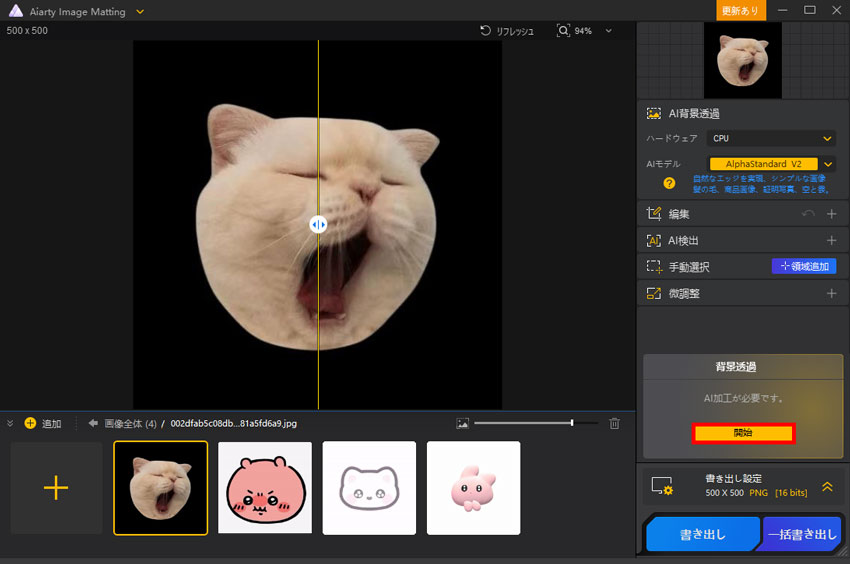This screenshot has height=564, width=850.
Task: Click the yellow question-mark help icon
Action: point(669,183)
